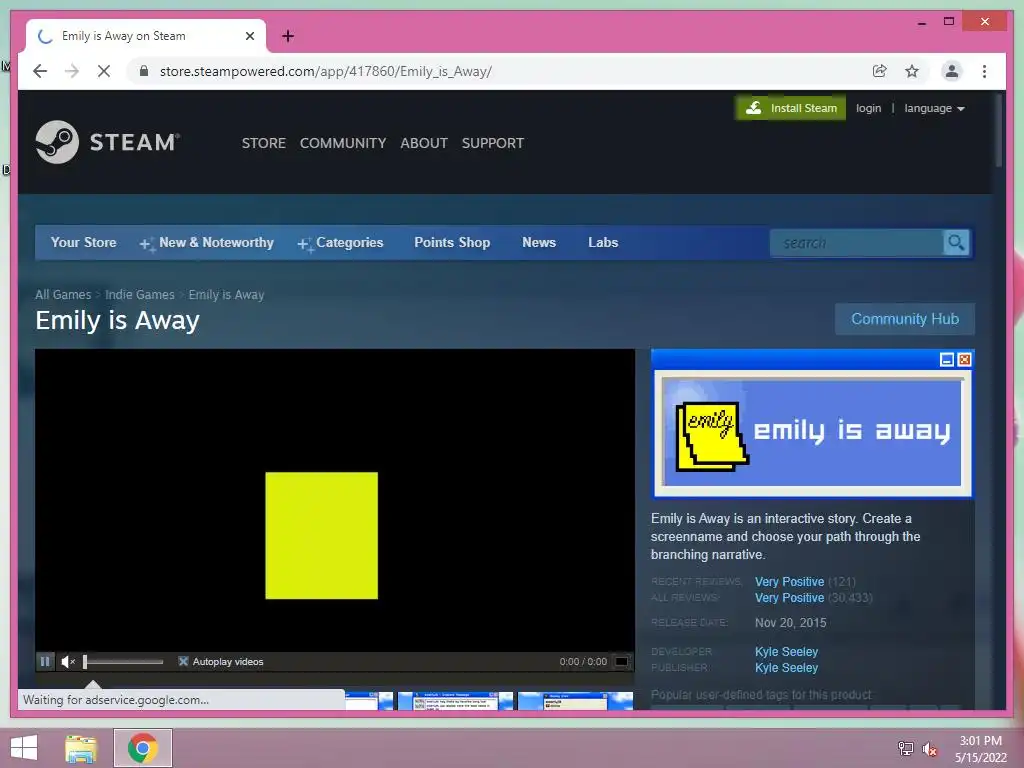This screenshot has height=768, width=1024.
Task: Click the release date Nov 20, 2015
Action: [x=790, y=622]
